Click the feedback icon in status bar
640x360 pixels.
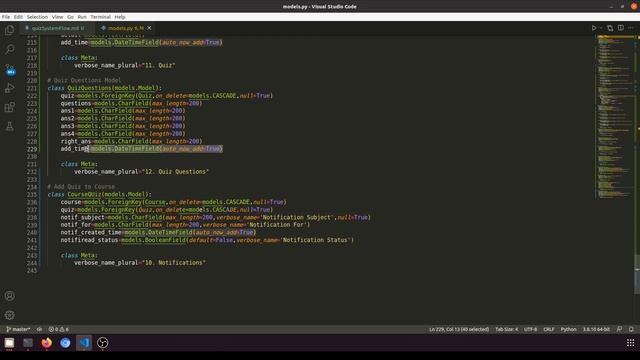(x=620, y=329)
